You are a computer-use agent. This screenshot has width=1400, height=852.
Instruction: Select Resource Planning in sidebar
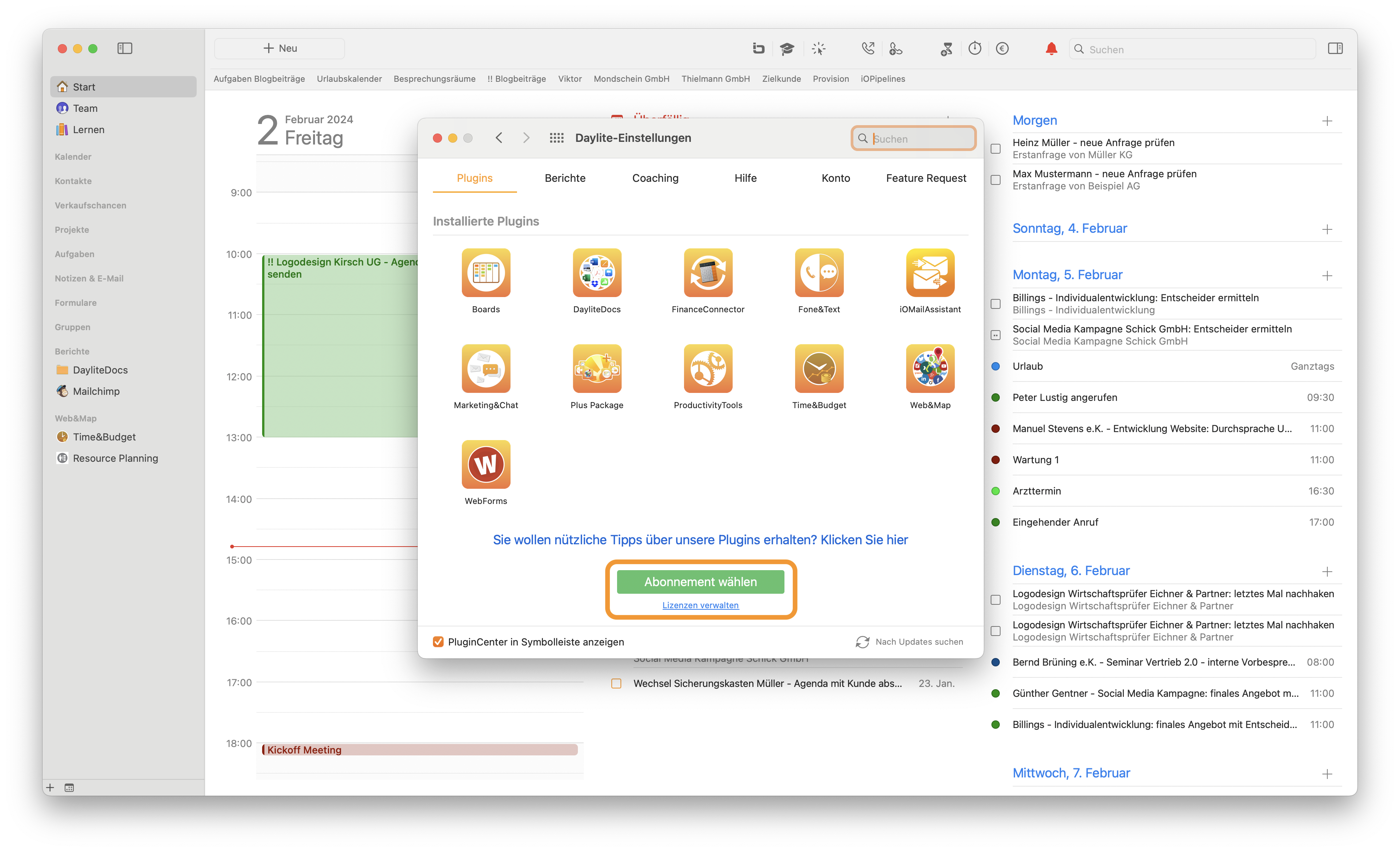click(x=115, y=458)
